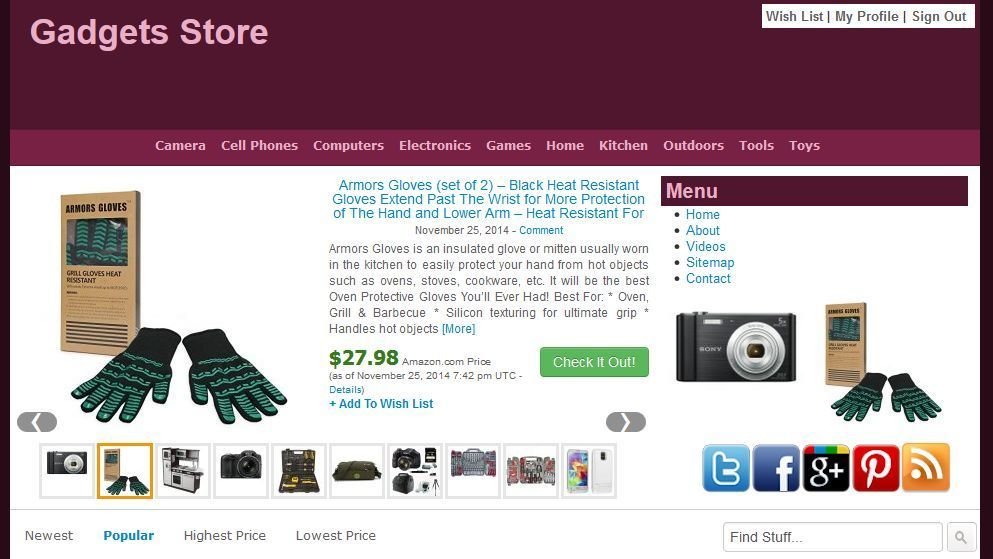Go to the previous slide arrow
Viewport: 993px width, 559px height.
click(37, 422)
